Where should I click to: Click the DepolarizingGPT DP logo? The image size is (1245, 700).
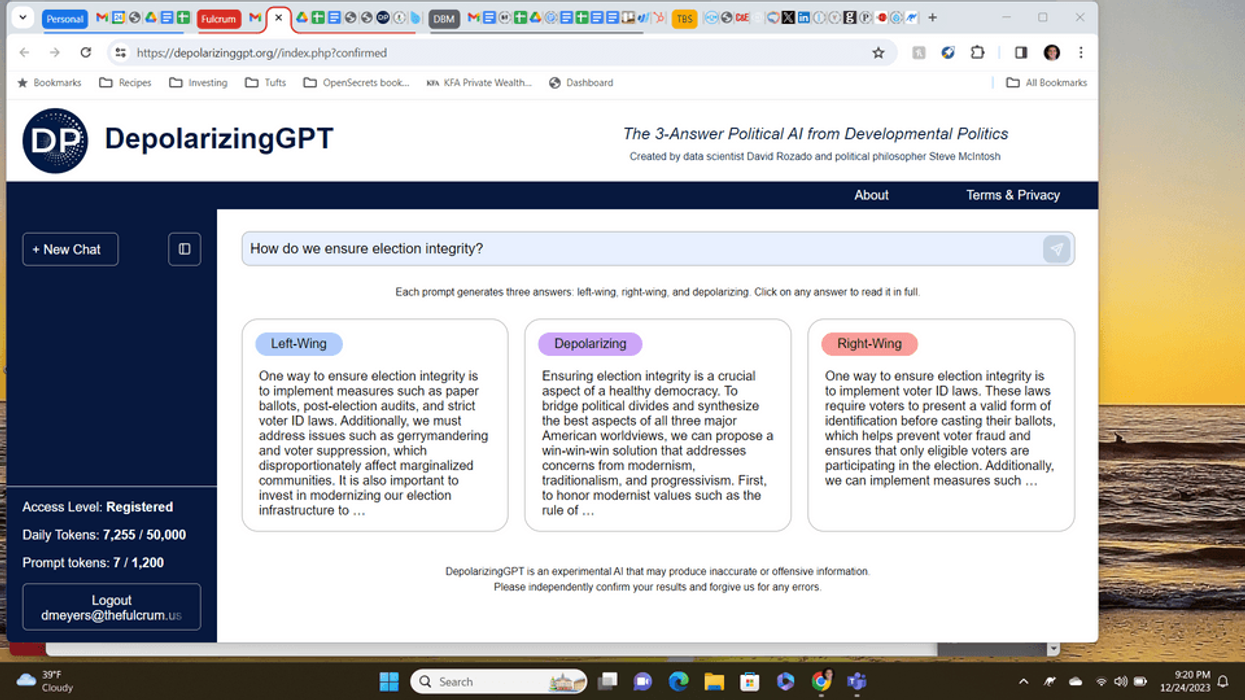pos(55,141)
